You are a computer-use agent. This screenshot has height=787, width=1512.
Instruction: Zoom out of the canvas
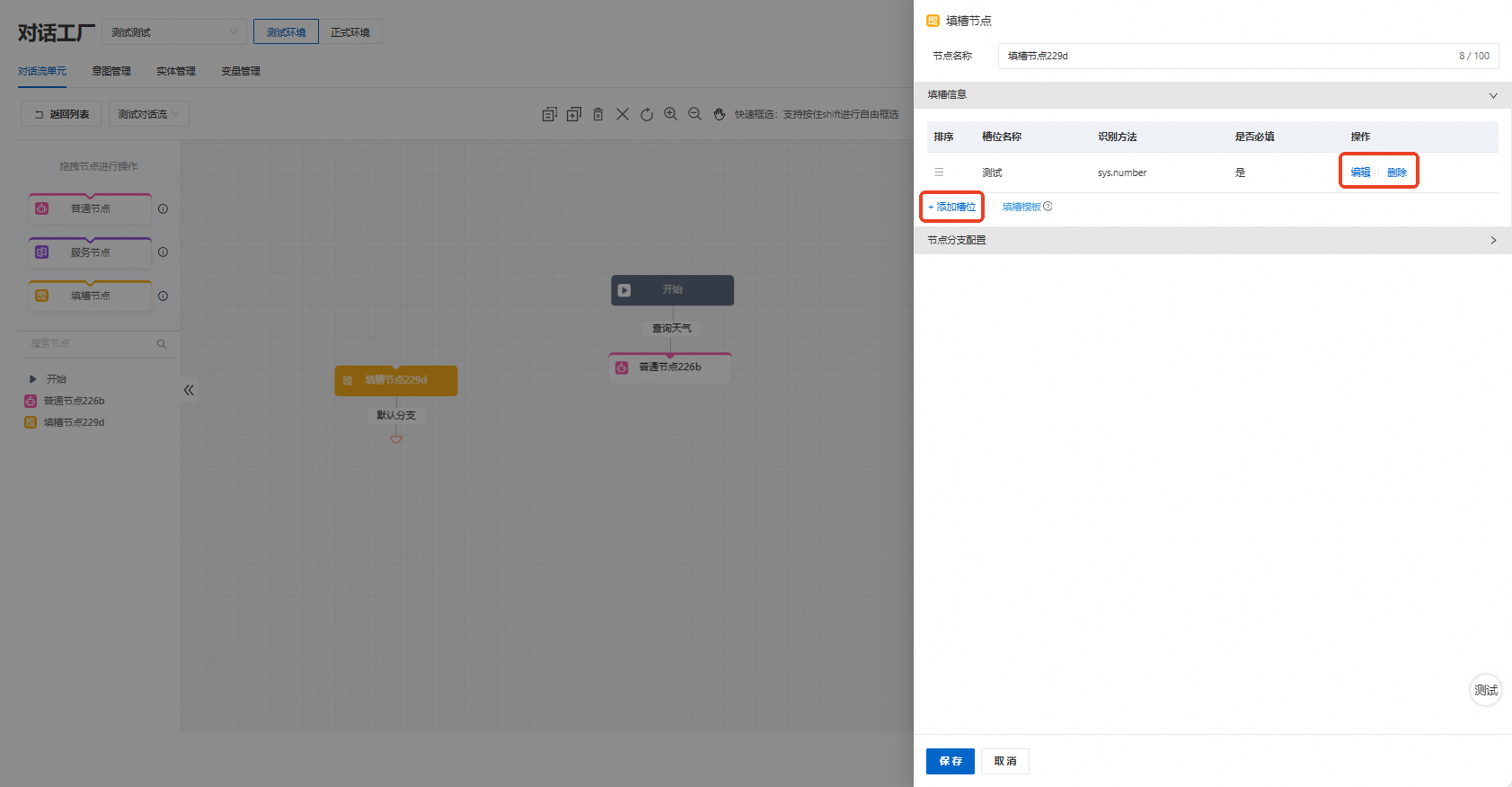click(x=695, y=114)
